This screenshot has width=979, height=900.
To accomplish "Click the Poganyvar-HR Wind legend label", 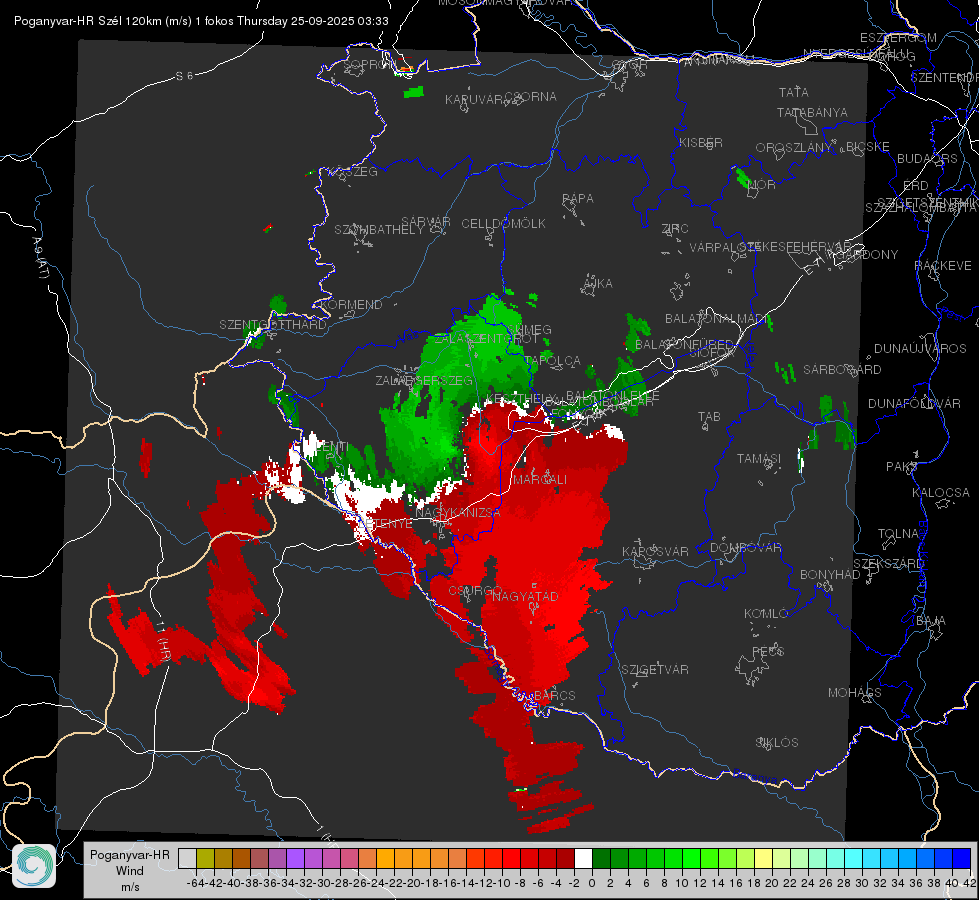I will (130, 870).
